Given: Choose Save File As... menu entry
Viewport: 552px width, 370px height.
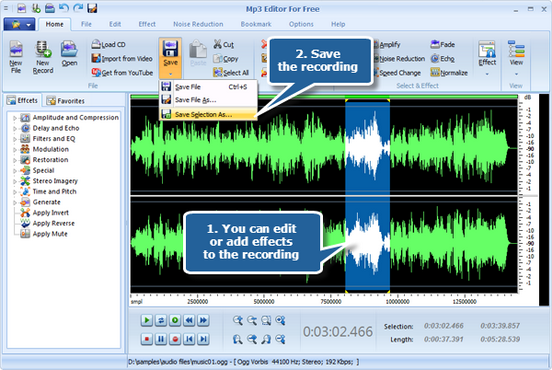Looking at the screenshot, I should pos(208,100).
